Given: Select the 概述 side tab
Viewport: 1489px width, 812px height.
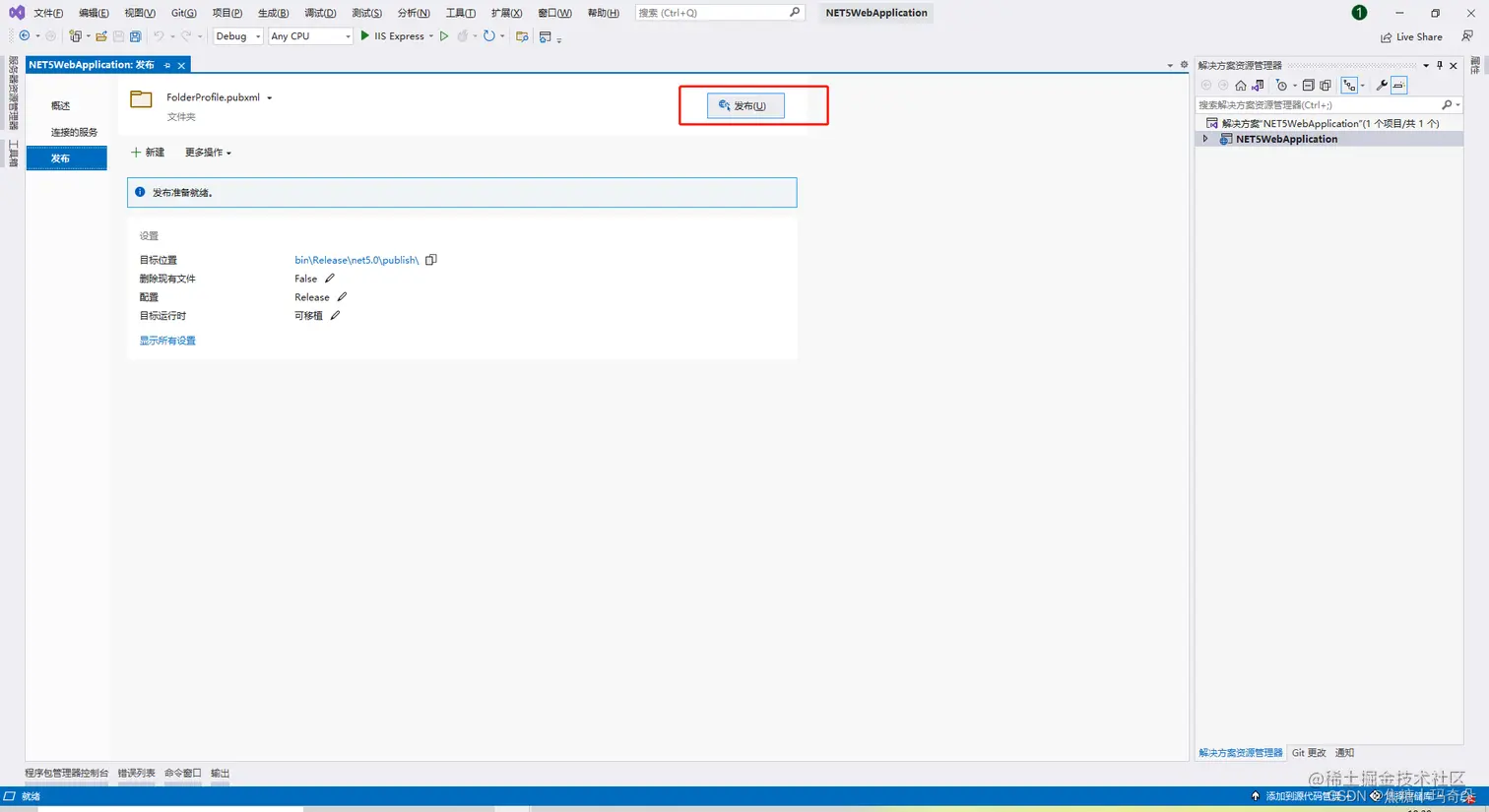Looking at the screenshot, I should click(67, 105).
